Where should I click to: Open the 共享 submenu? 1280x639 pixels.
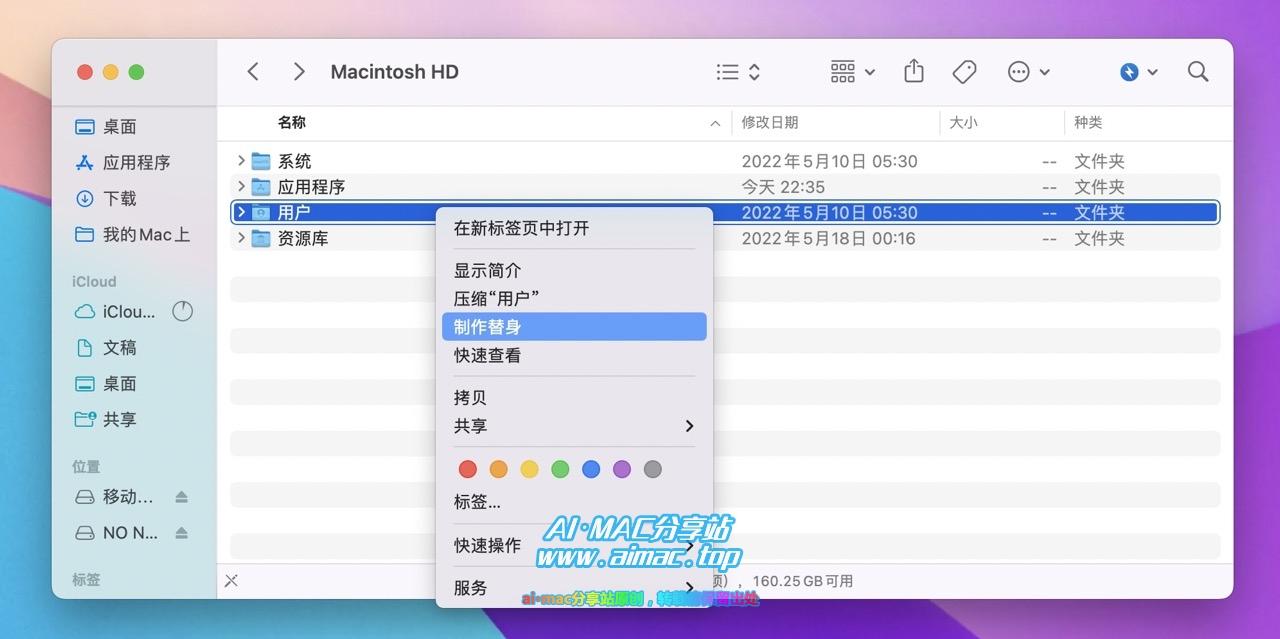point(574,426)
